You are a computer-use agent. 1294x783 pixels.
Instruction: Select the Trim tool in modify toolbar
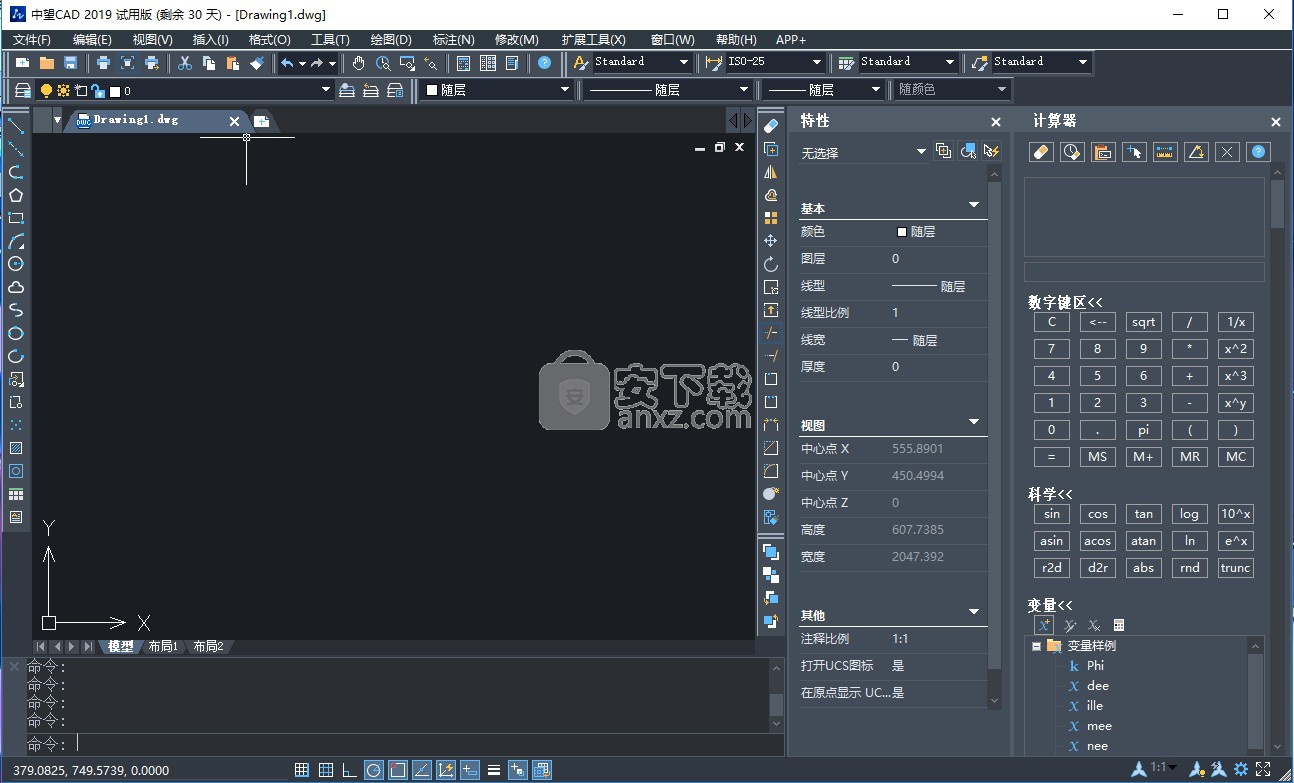pyautogui.click(x=770, y=333)
